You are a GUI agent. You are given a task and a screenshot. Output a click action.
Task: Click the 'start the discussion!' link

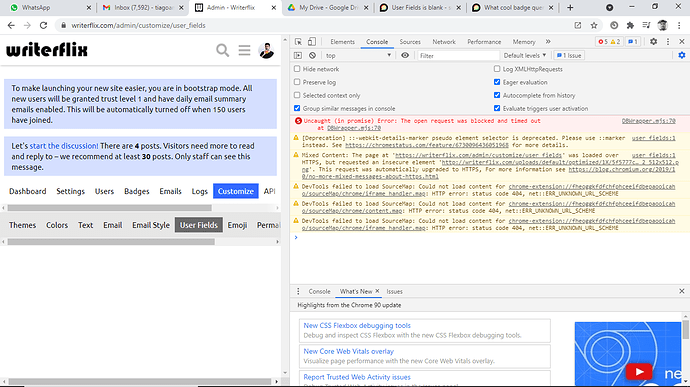point(64,146)
